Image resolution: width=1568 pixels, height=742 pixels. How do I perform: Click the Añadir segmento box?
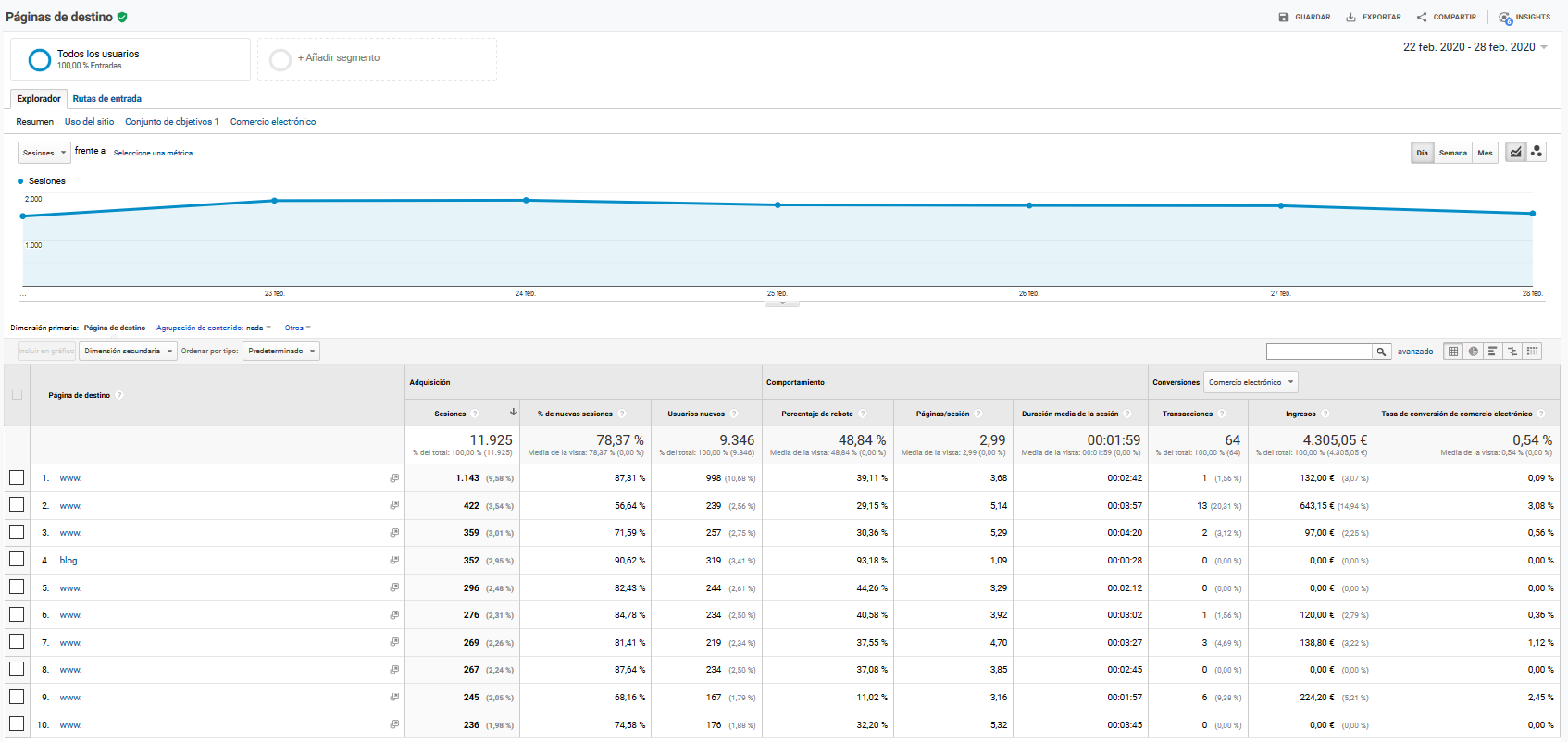(x=377, y=59)
